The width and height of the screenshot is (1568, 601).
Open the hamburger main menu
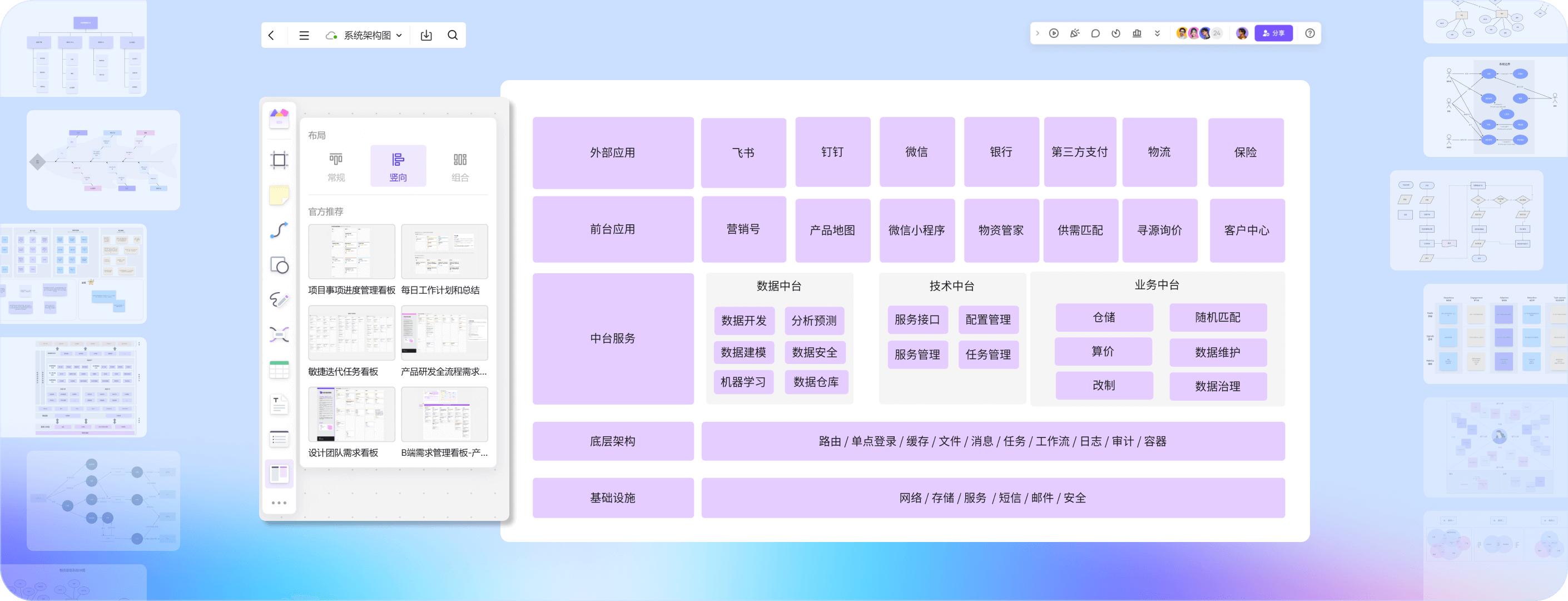[304, 35]
